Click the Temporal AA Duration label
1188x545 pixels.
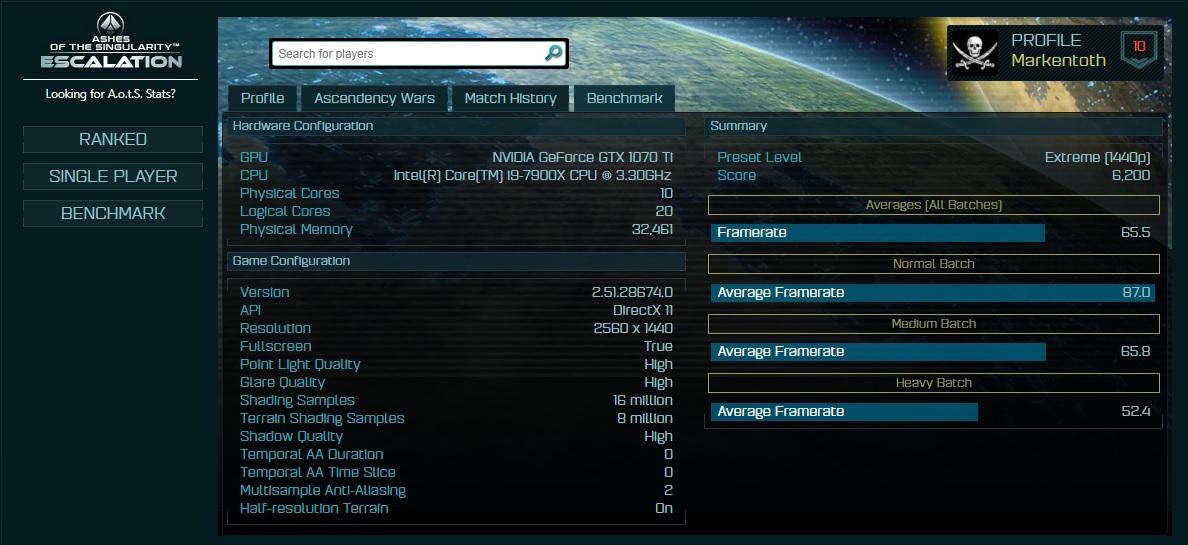311,455
